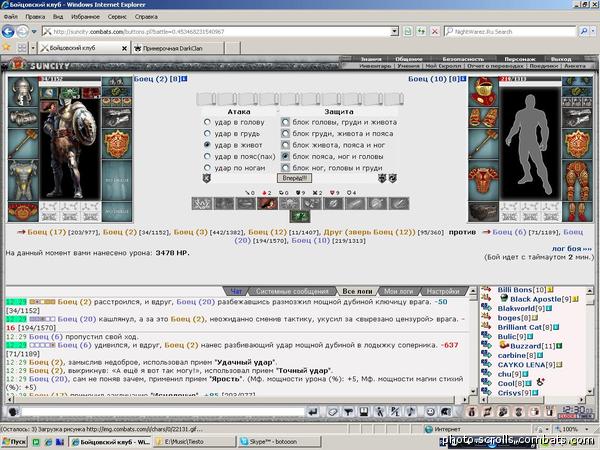The width and height of the screenshot is (600, 450).
Task: Open the address bar URL dropdown
Action: pyautogui.click(x=395, y=31)
